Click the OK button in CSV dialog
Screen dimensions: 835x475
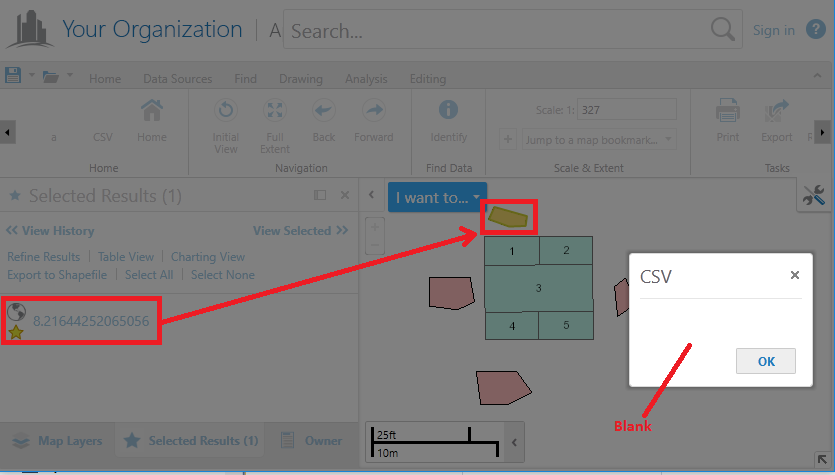point(766,361)
